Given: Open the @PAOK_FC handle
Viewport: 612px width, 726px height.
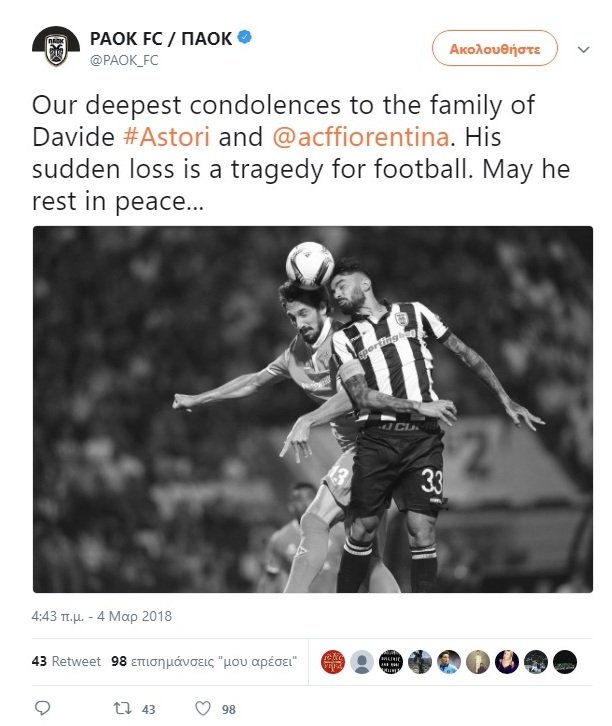Looking at the screenshot, I should click(x=124, y=60).
